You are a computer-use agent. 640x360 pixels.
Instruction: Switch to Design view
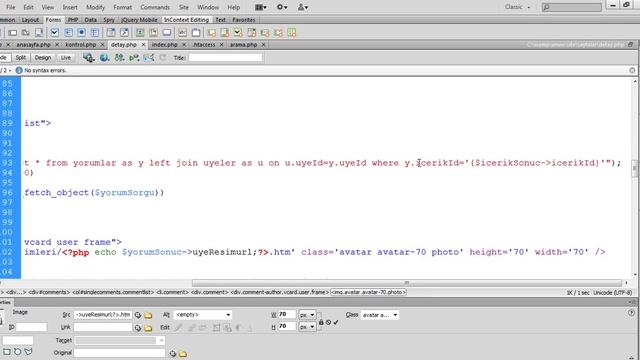(43, 58)
